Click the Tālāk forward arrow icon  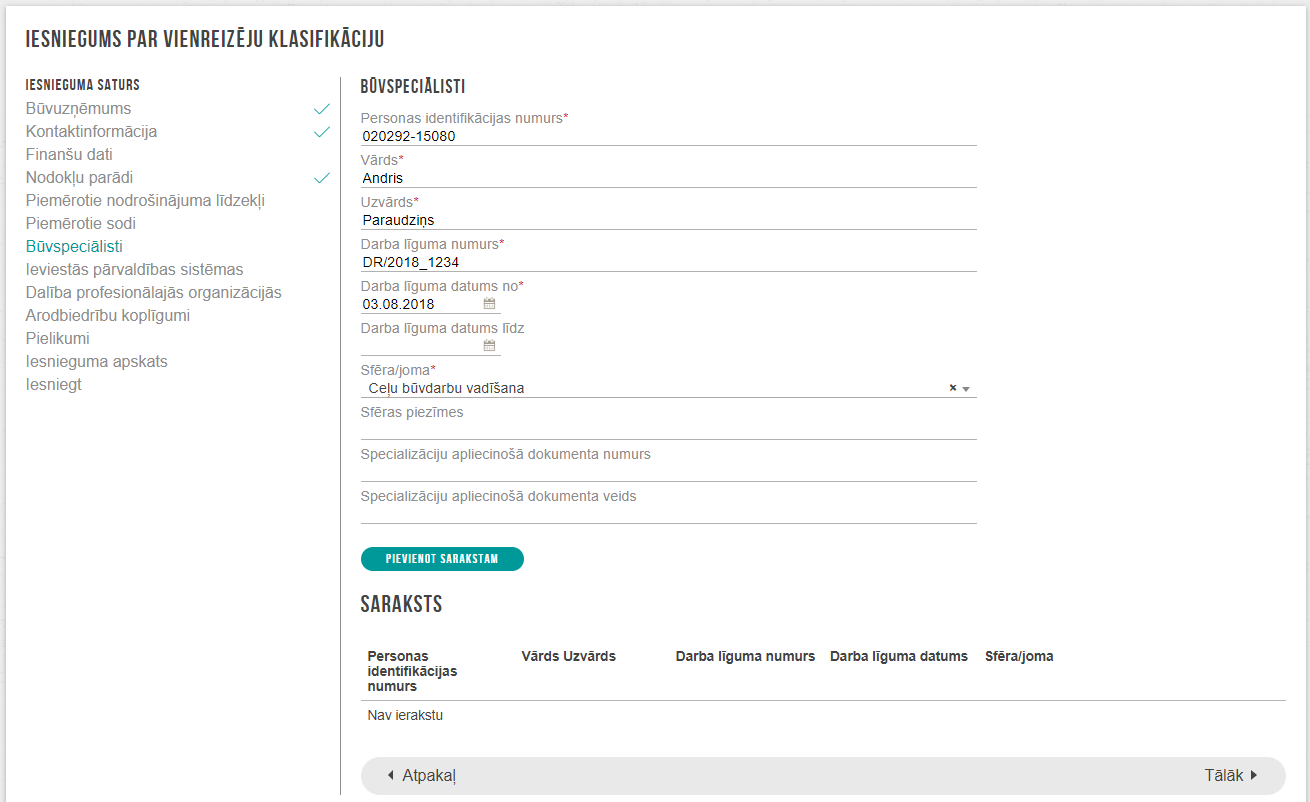point(1254,775)
